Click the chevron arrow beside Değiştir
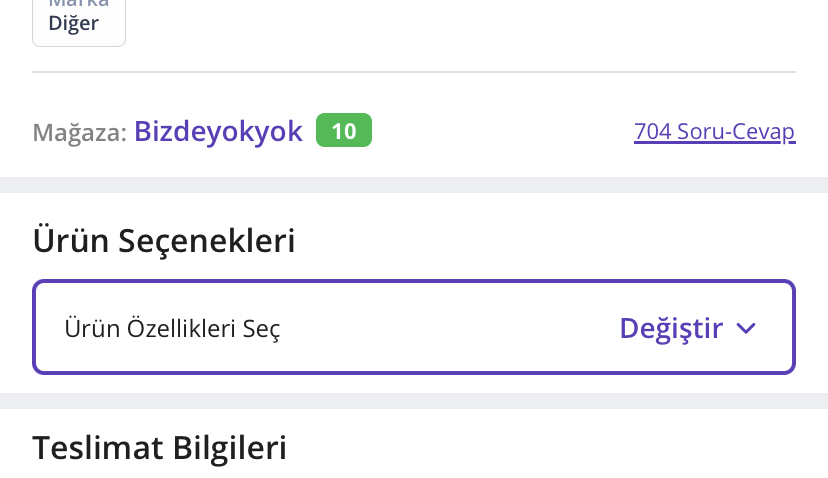Viewport: 828px width, 478px height. click(x=745, y=329)
